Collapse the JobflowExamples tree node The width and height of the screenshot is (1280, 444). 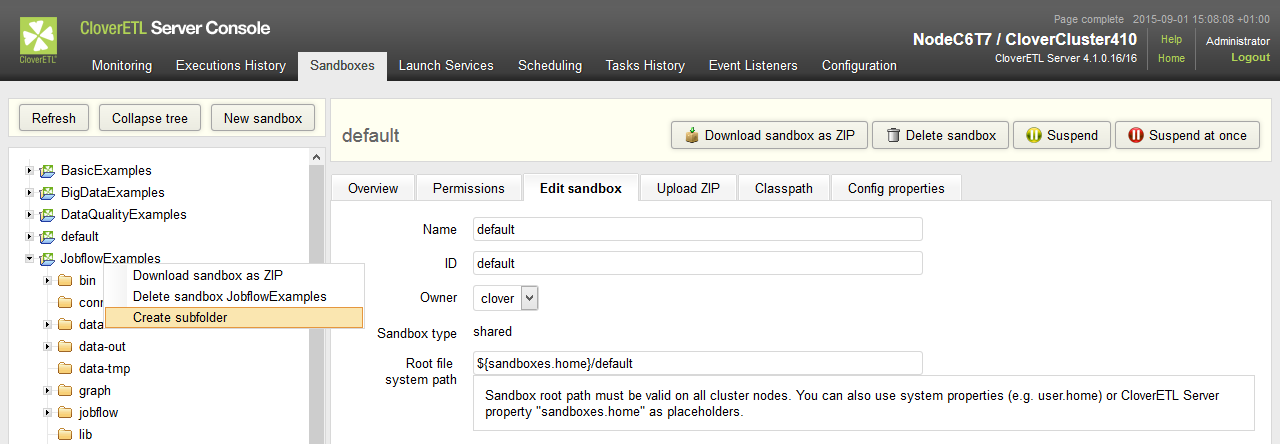click(x=29, y=259)
